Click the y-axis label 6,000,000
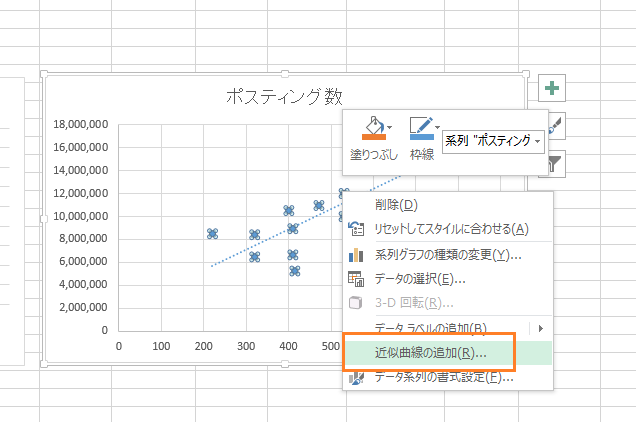This screenshot has height=422, width=636. click(x=84, y=261)
